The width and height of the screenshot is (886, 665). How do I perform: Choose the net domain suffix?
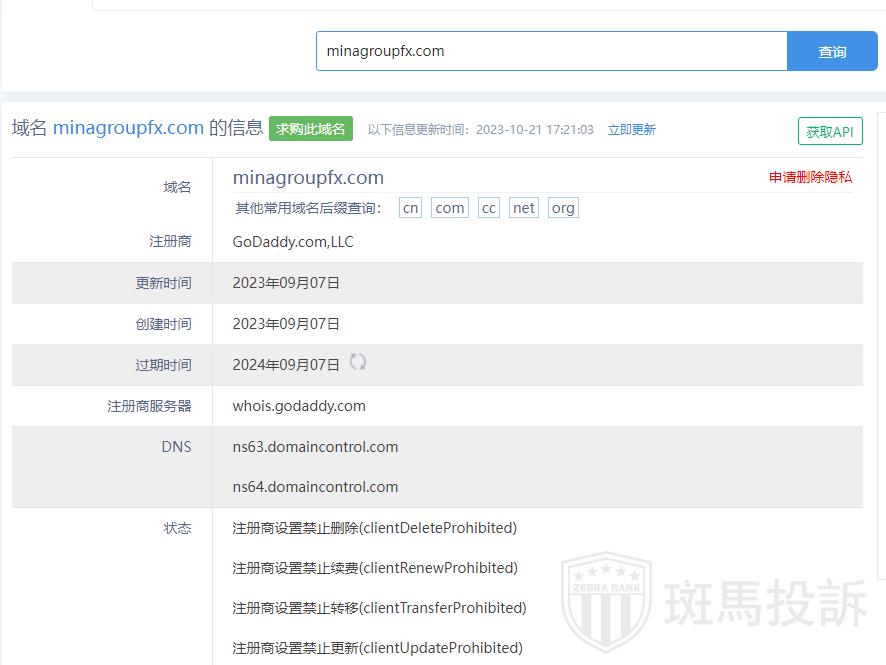tap(524, 208)
